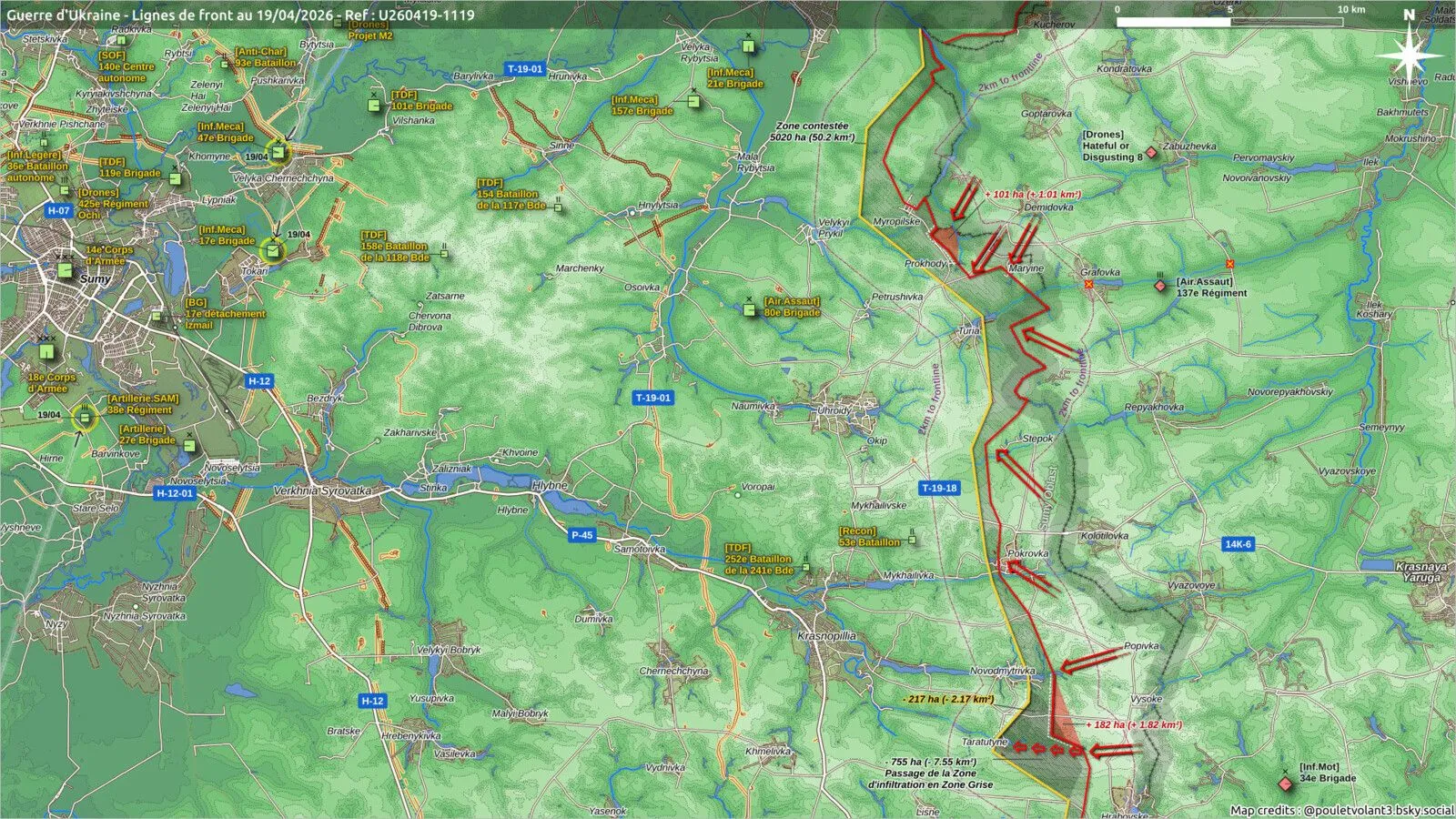Viewport: 1456px width, 819px height.
Task: Select the 252e Bataillon unit marker
Action: point(805,568)
